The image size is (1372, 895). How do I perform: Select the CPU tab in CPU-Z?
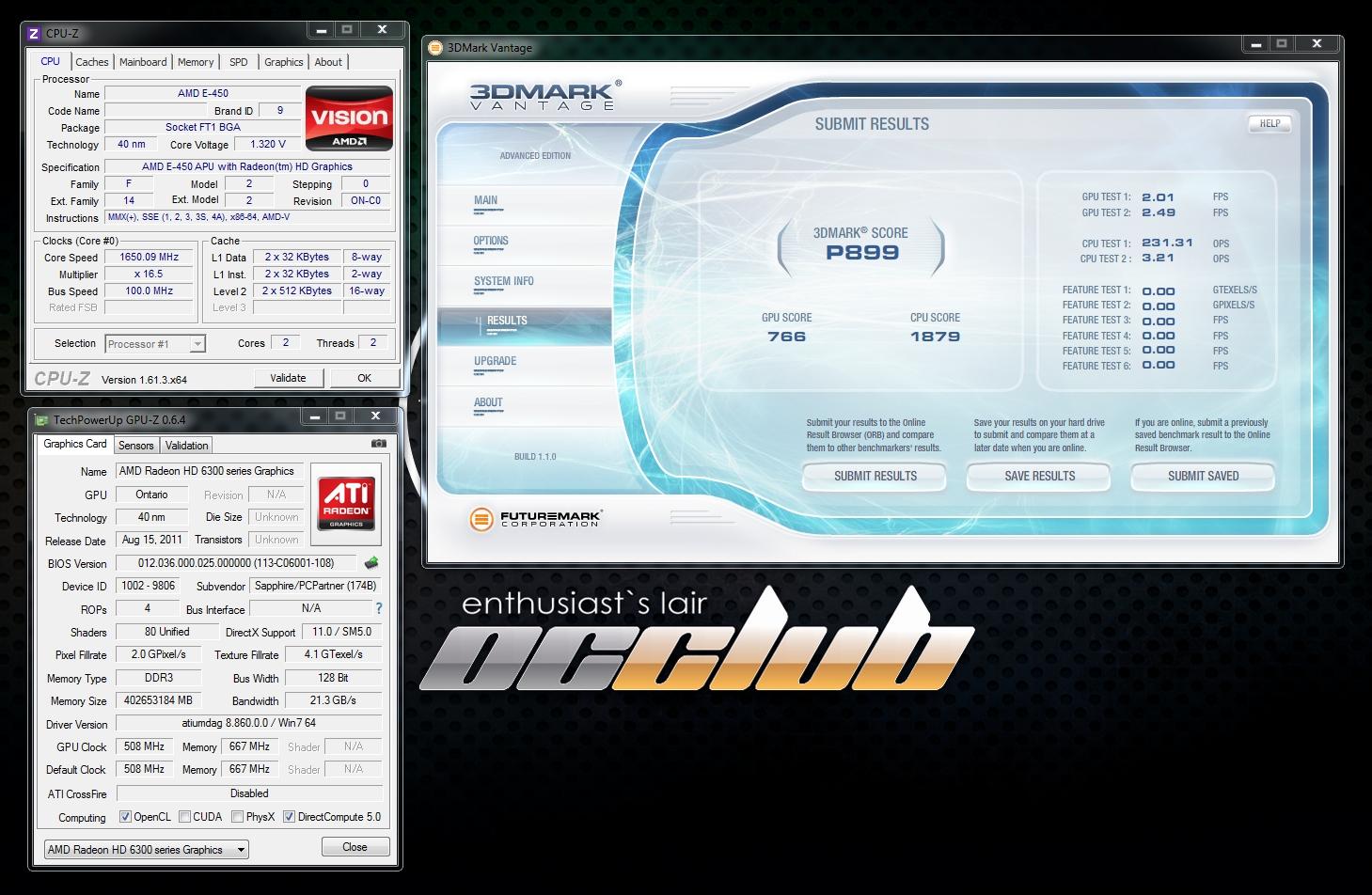51,61
